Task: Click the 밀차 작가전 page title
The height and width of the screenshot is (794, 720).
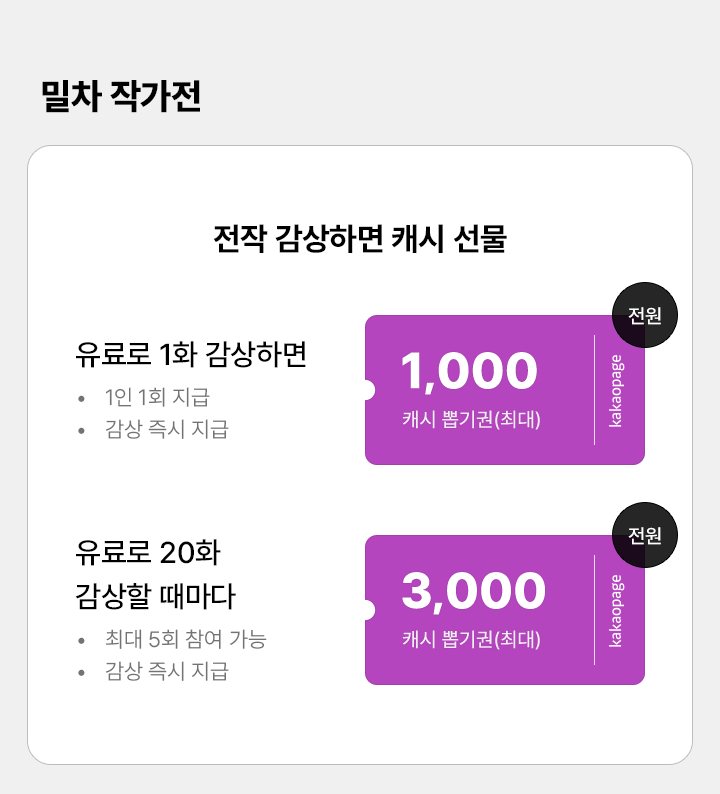Action: pos(121,96)
